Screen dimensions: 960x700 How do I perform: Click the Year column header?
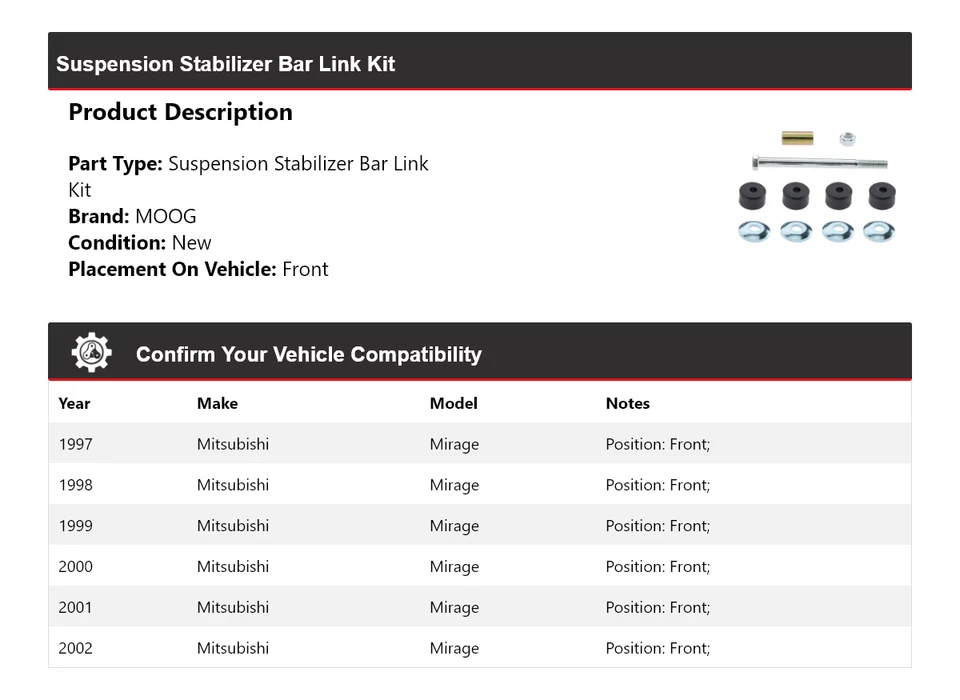74,403
